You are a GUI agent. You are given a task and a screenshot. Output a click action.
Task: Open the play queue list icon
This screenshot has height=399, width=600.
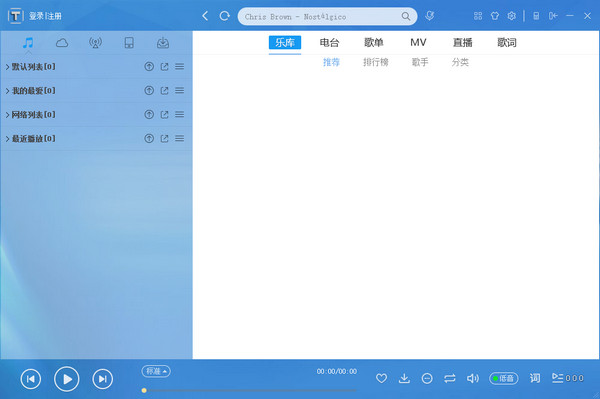point(558,378)
